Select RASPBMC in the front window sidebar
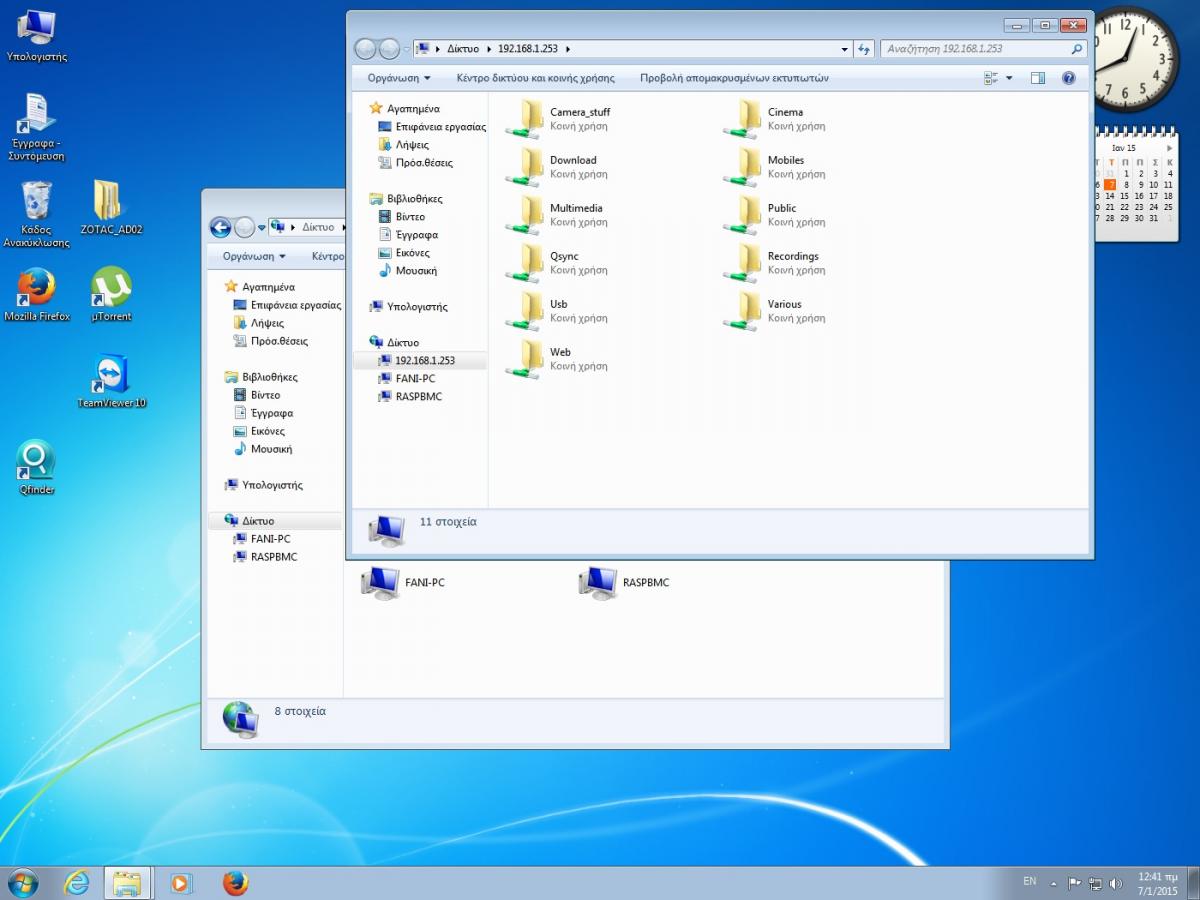This screenshot has height=900, width=1200. click(x=411, y=396)
